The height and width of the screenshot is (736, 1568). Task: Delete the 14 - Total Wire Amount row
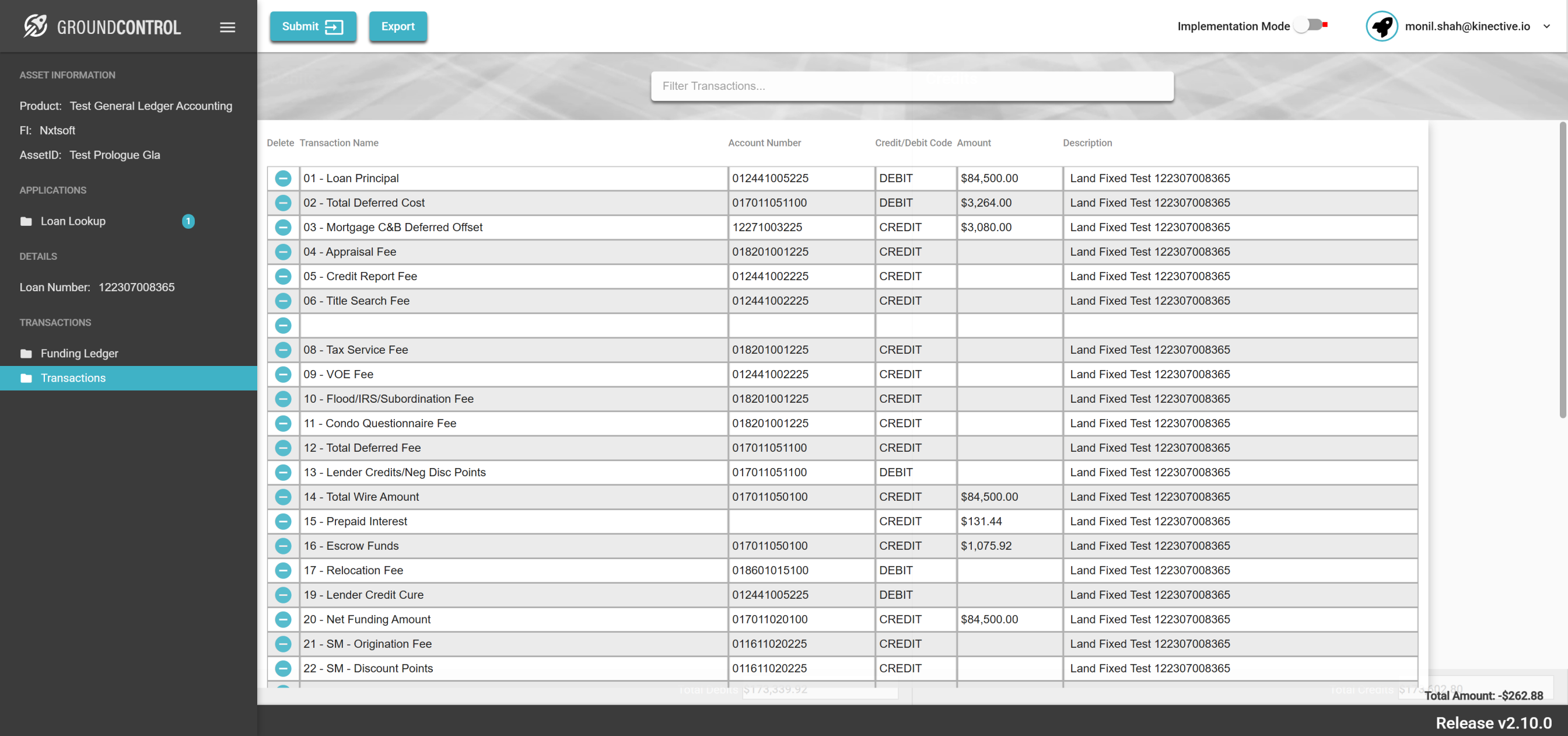[x=283, y=497]
